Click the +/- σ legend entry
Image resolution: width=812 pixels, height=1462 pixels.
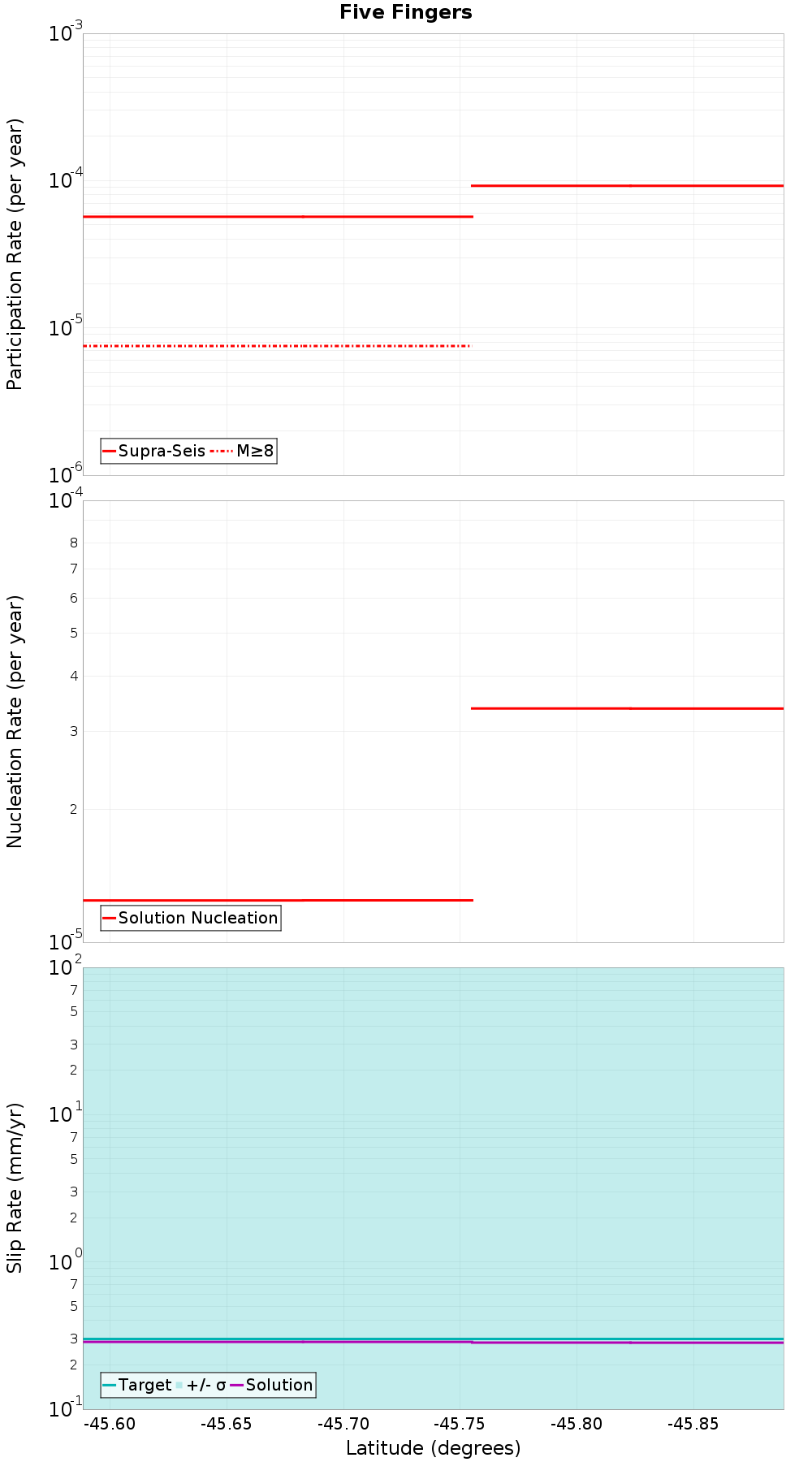(201, 1385)
